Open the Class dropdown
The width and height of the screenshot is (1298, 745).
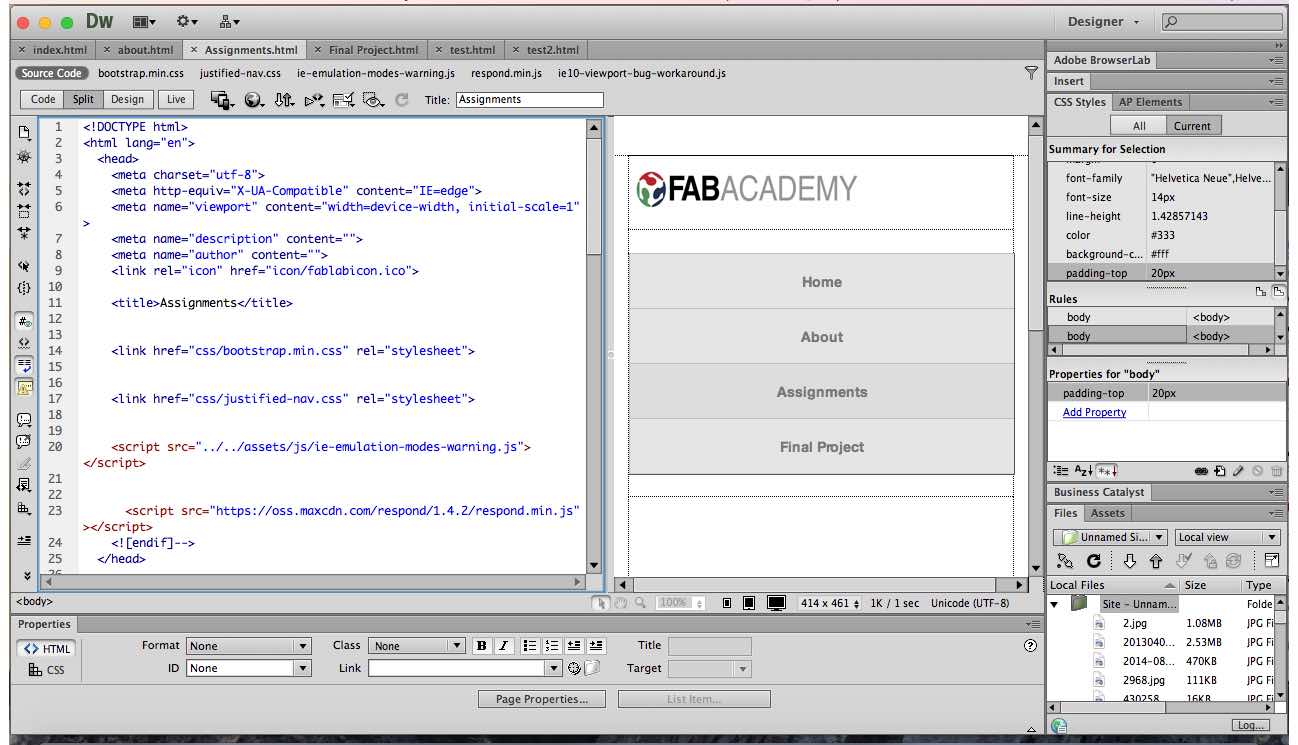[416, 646]
